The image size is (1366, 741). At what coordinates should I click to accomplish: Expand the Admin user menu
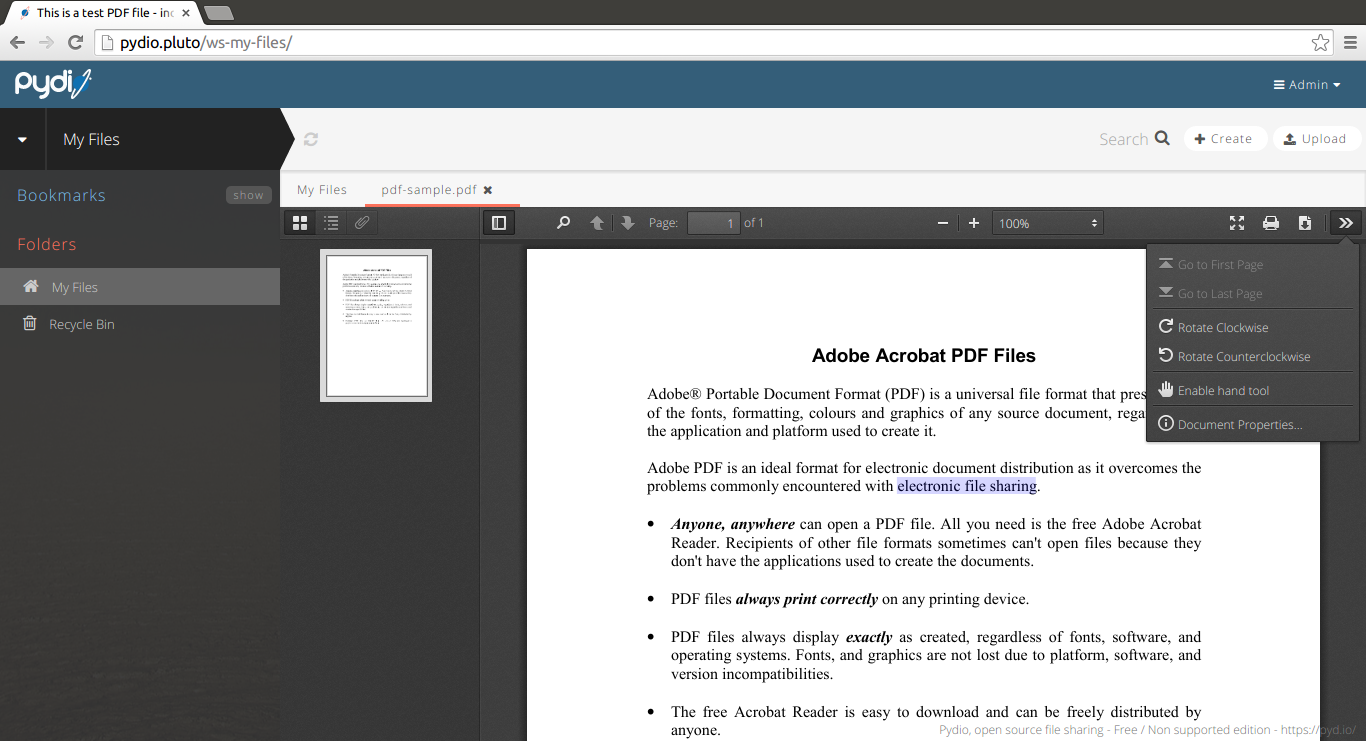point(1307,85)
